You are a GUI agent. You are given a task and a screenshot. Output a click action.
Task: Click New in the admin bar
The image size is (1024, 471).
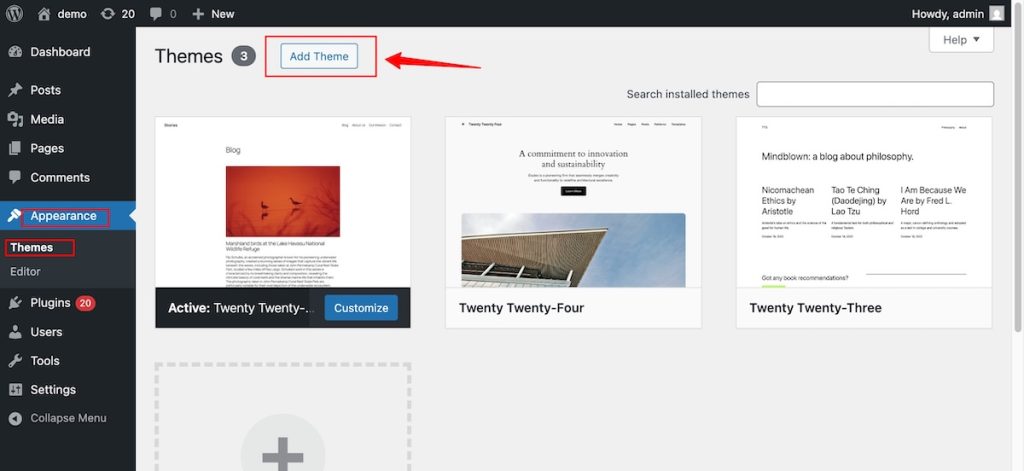point(223,14)
